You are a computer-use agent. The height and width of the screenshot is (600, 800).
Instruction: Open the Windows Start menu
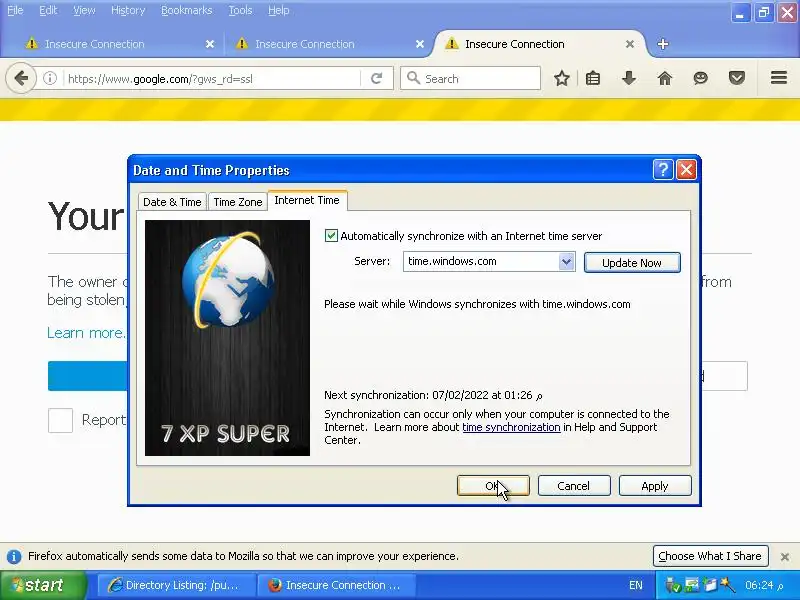click(x=43, y=585)
